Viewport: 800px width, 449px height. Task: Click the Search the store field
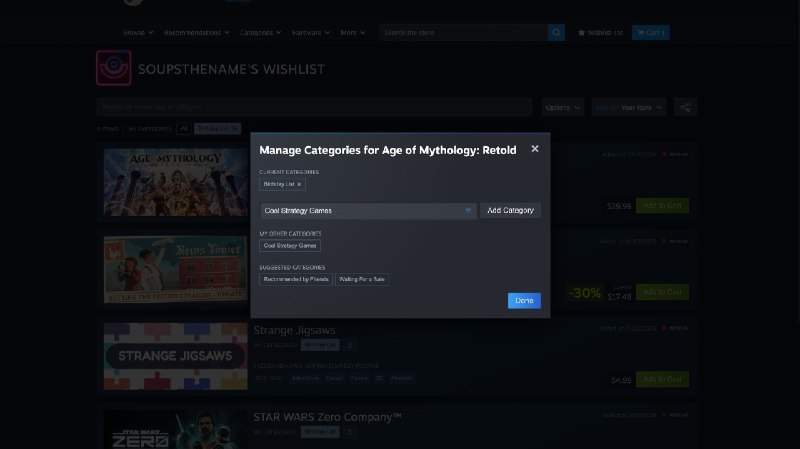tap(463, 33)
